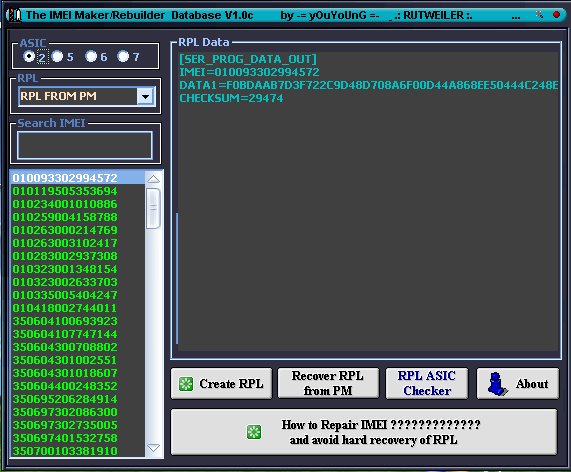Image resolution: width=571 pixels, height=472 pixels.
Task: Click the [SER_PROG_DATA_OUT] line in RPL Data
Action: (248, 59)
